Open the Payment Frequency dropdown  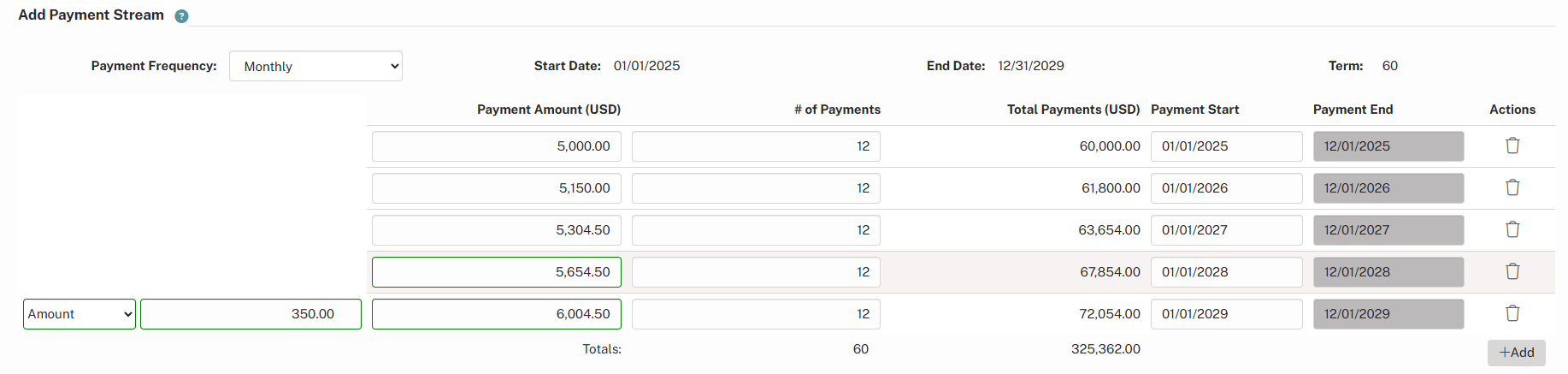(x=315, y=66)
